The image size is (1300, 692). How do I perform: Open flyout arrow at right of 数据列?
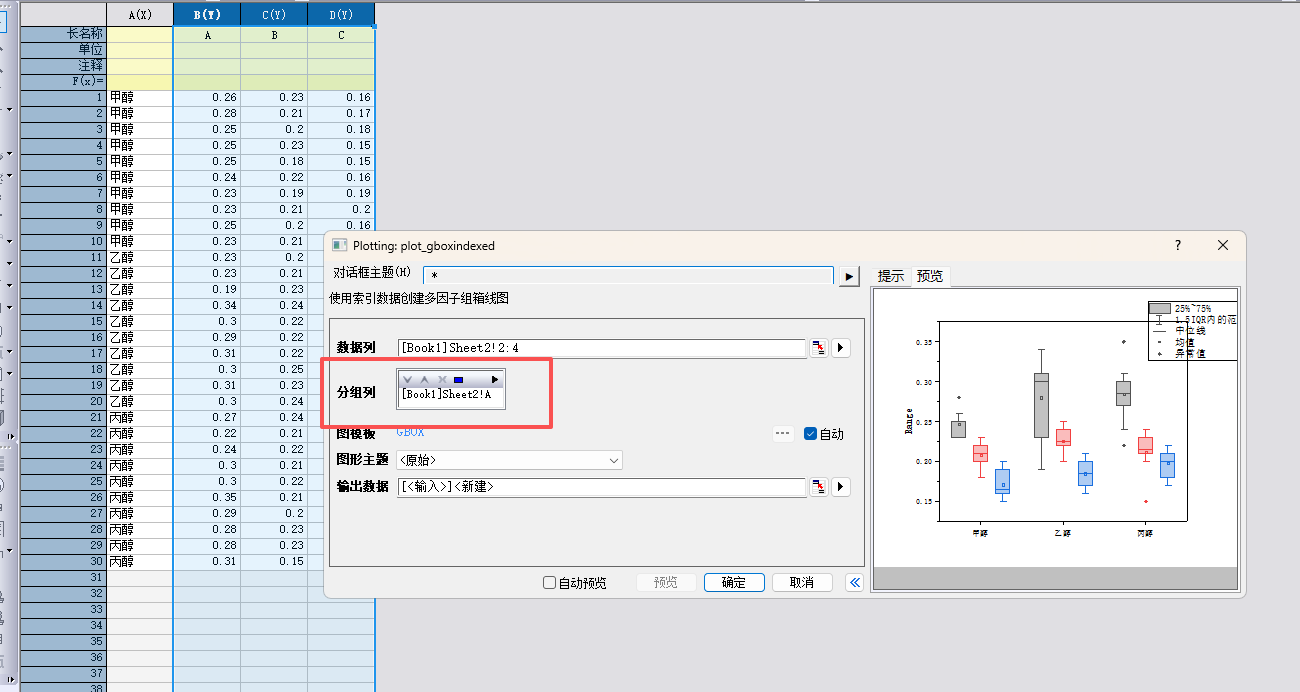coord(841,348)
